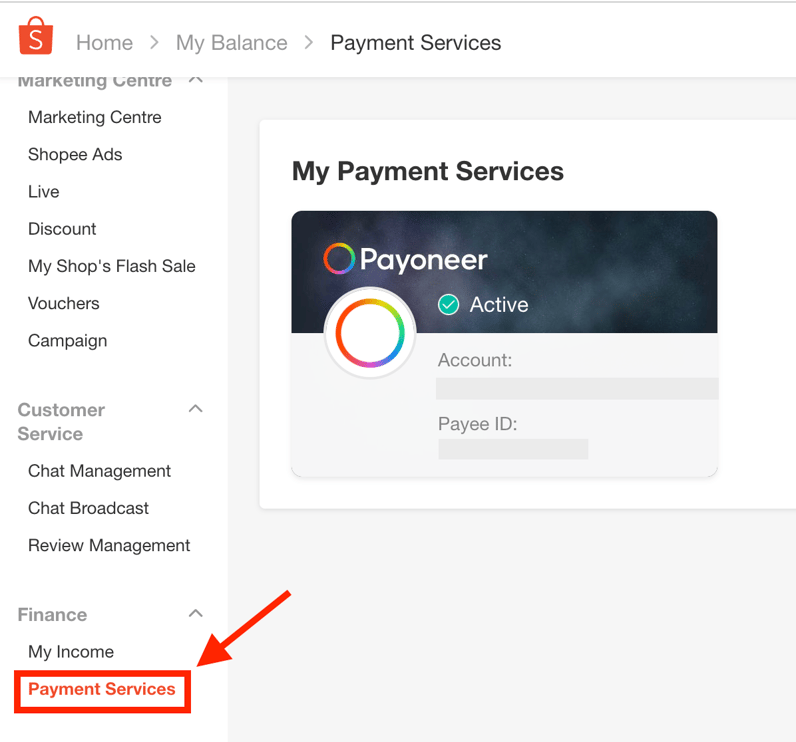796x742 pixels.
Task: Open My Balance breadcrumb link
Action: click(231, 43)
